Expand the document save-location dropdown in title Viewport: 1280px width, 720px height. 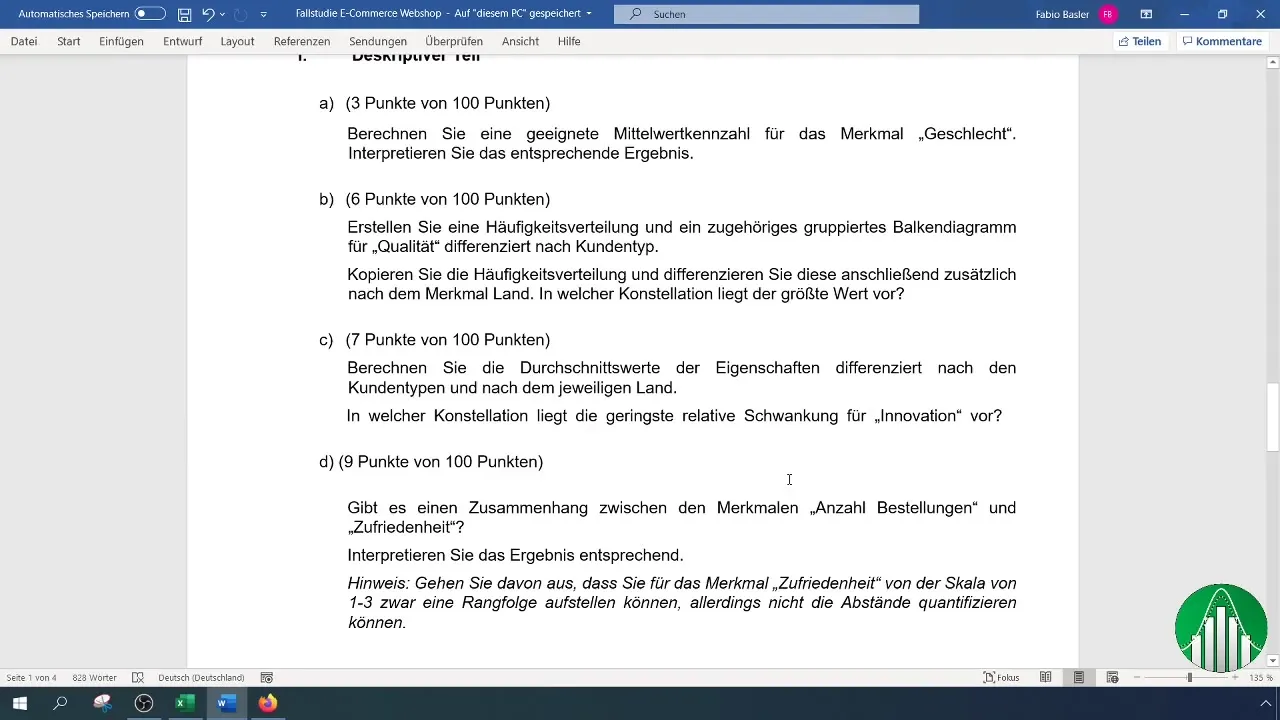pos(588,15)
